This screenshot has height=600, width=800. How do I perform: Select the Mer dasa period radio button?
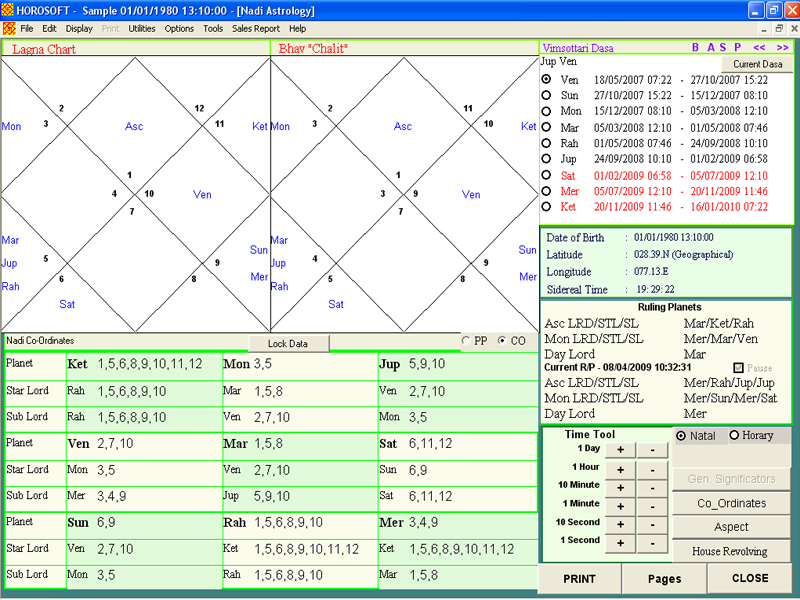point(546,191)
